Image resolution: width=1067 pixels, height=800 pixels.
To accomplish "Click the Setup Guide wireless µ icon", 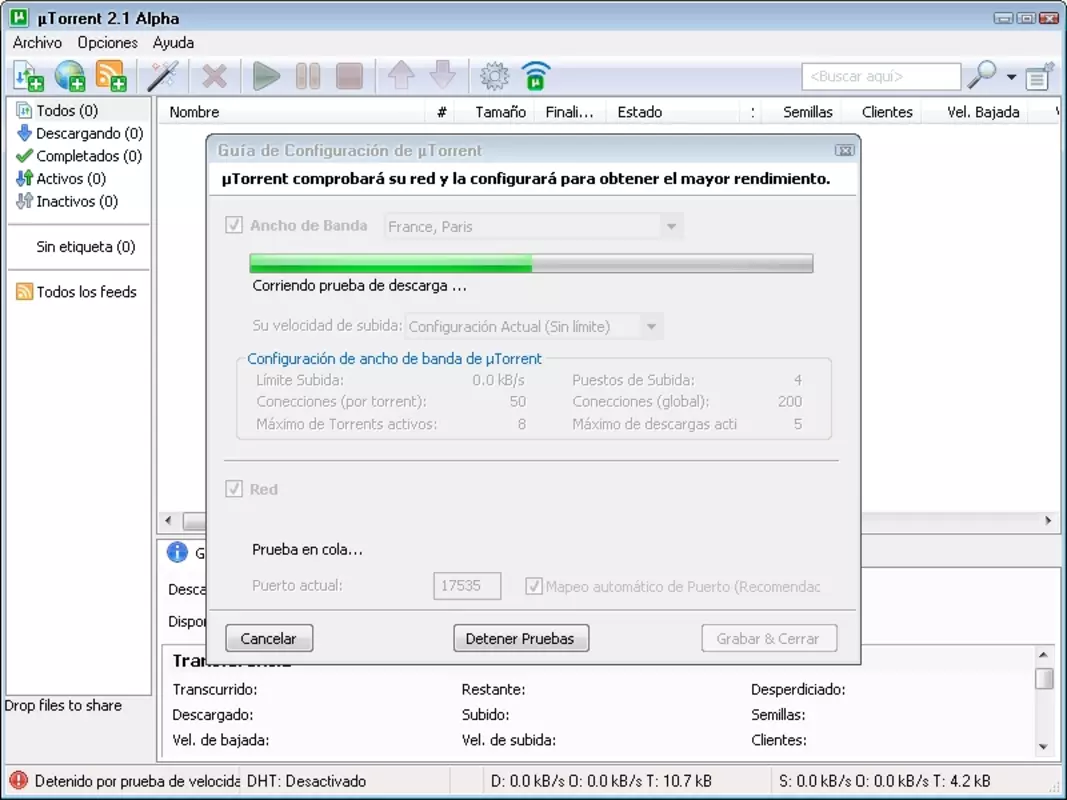I will pos(536,76).
